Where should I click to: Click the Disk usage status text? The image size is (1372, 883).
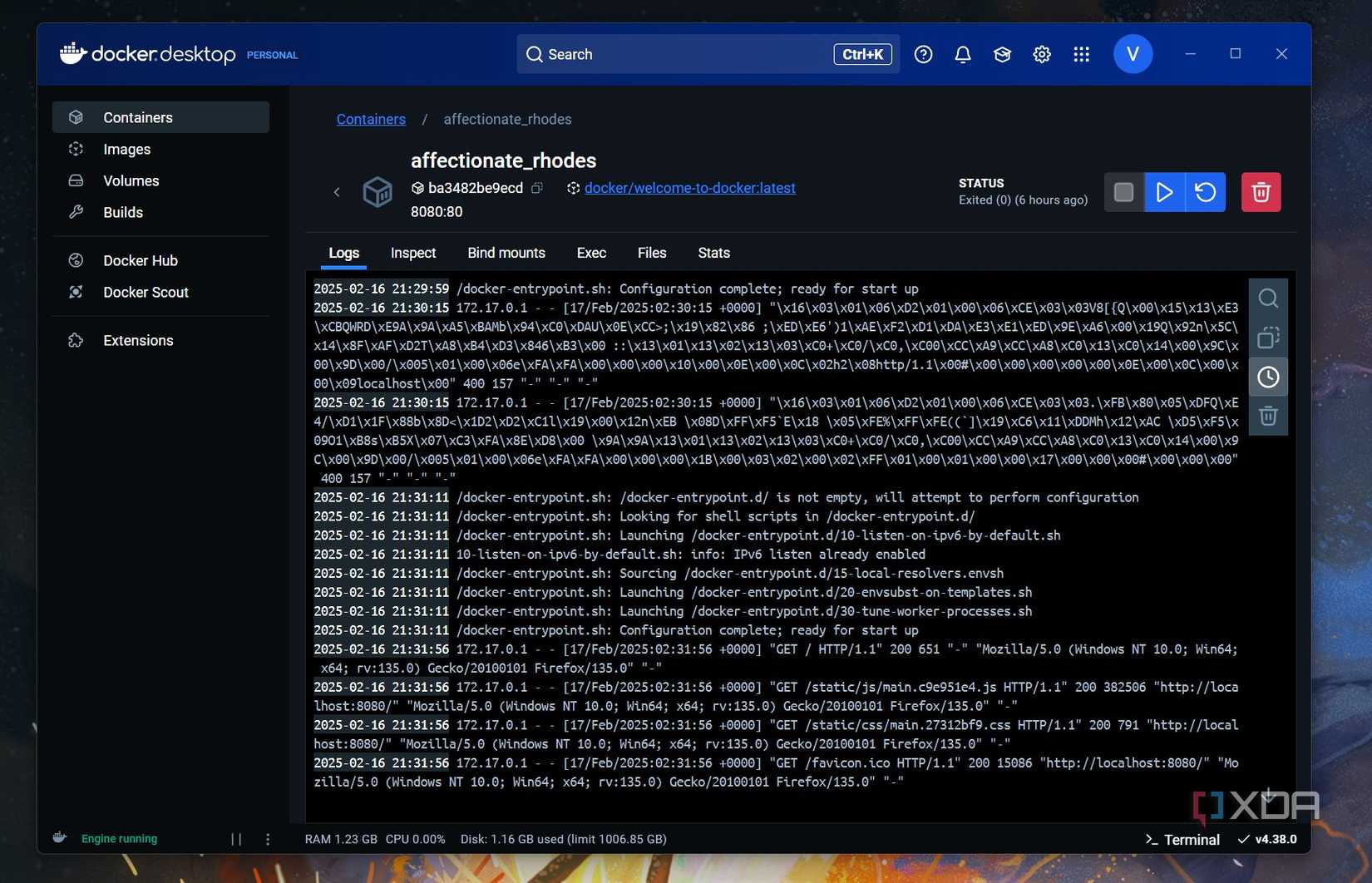tap(564, 839)
